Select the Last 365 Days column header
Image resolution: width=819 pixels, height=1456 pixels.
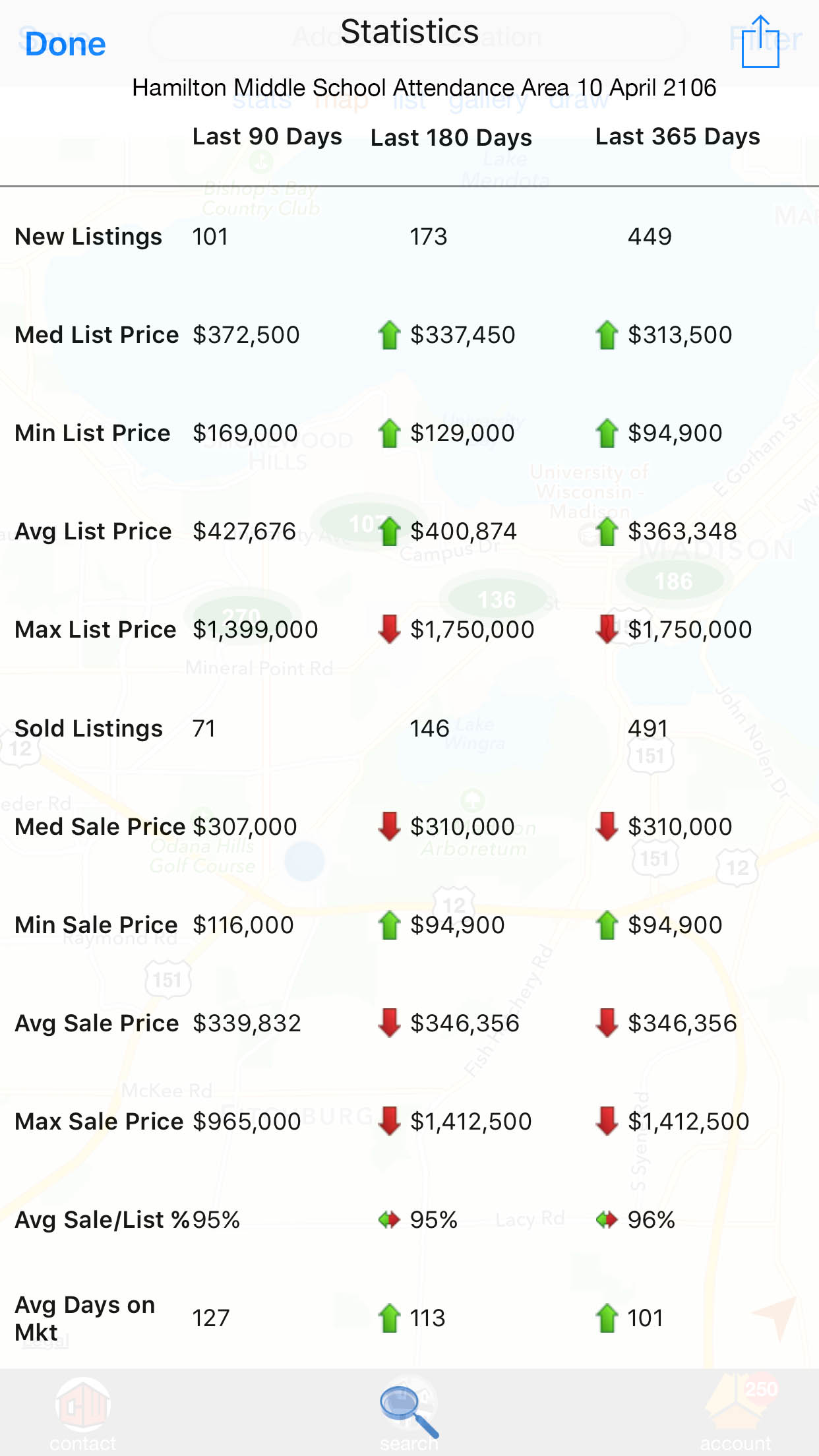click(677, 136)
